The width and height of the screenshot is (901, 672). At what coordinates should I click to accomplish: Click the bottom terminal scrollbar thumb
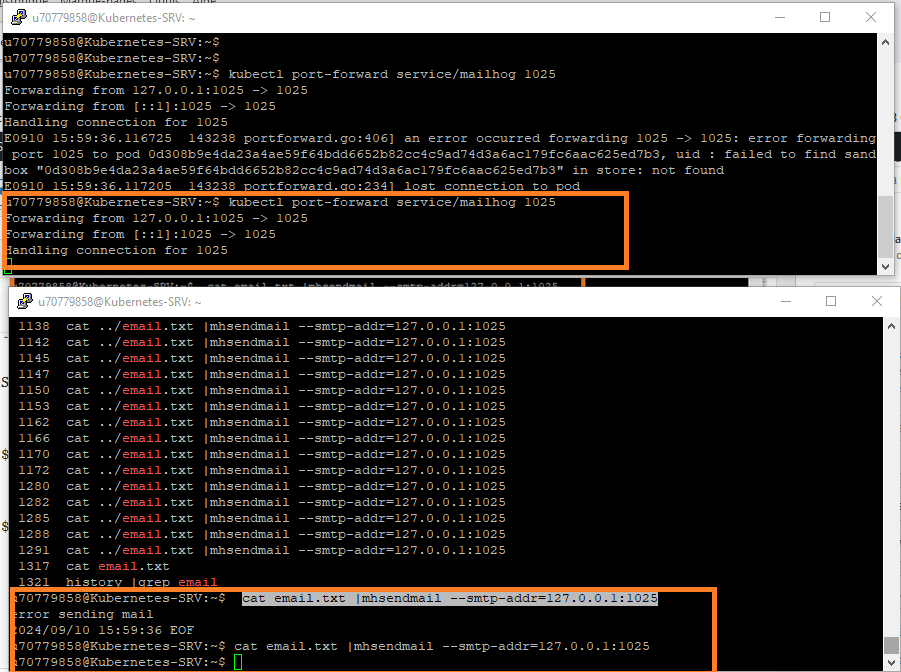click(890, 645)
